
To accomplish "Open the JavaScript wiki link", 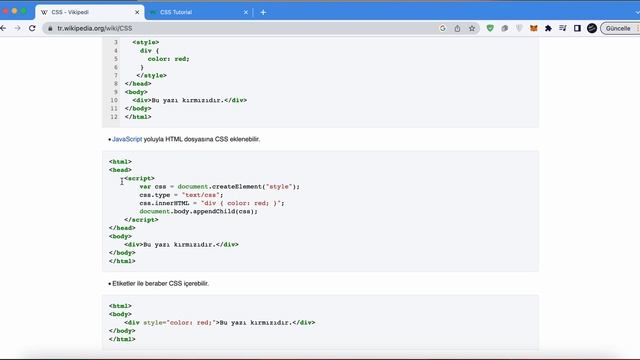I will pyautogui.click(x=127, y=139).
